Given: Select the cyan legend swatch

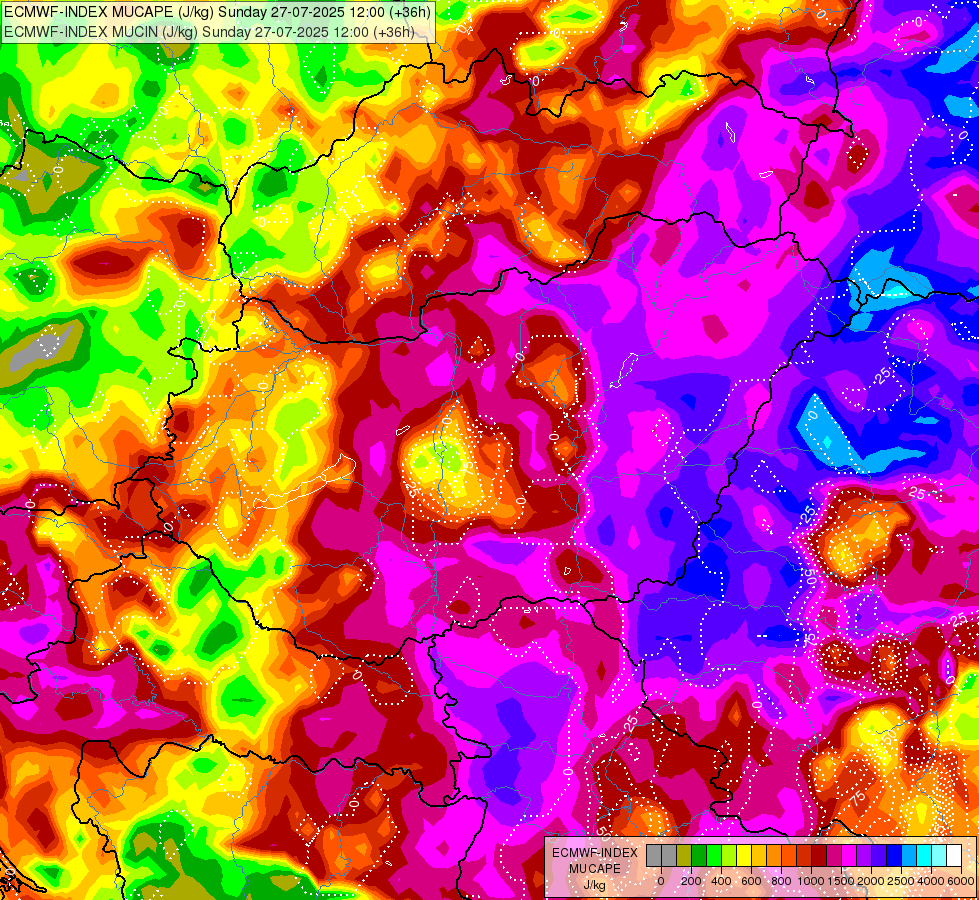Looking at the screenshot, I should click(925, 856).
